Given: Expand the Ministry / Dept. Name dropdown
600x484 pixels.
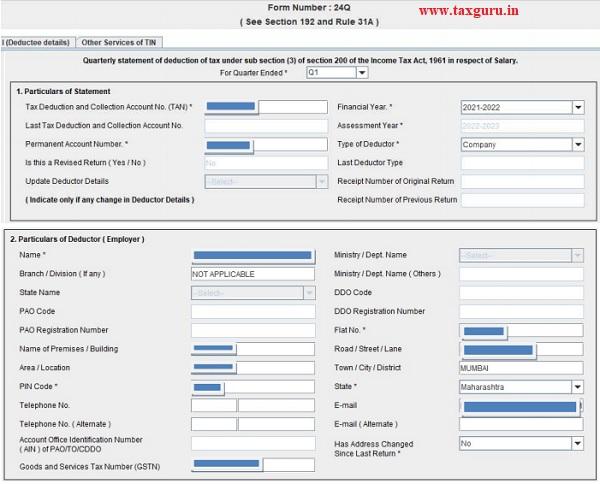Looking at the screenshot, I should coord(577,255).
